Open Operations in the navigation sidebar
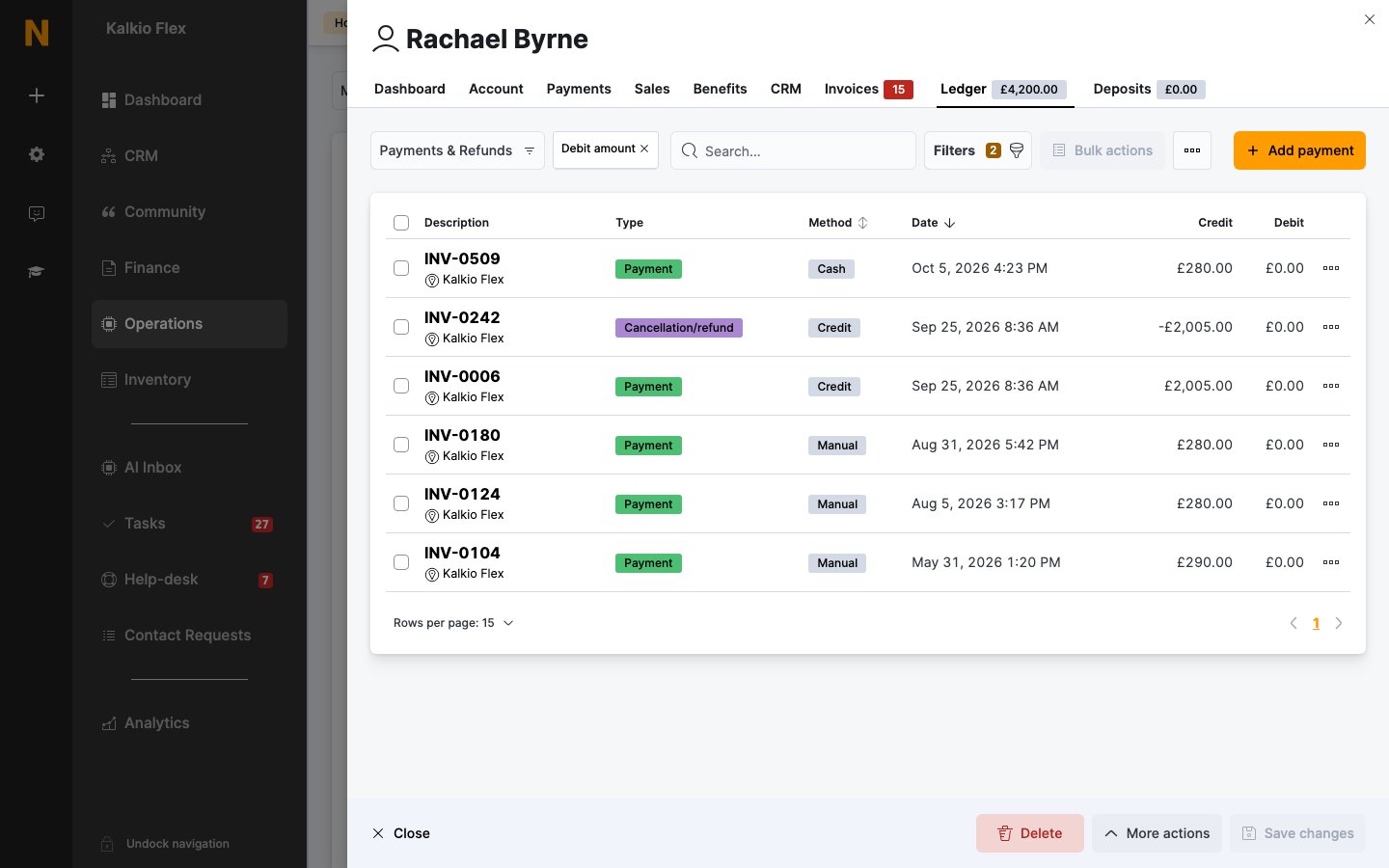This screenshot has width=1389, height=868. tap(189, 324)
